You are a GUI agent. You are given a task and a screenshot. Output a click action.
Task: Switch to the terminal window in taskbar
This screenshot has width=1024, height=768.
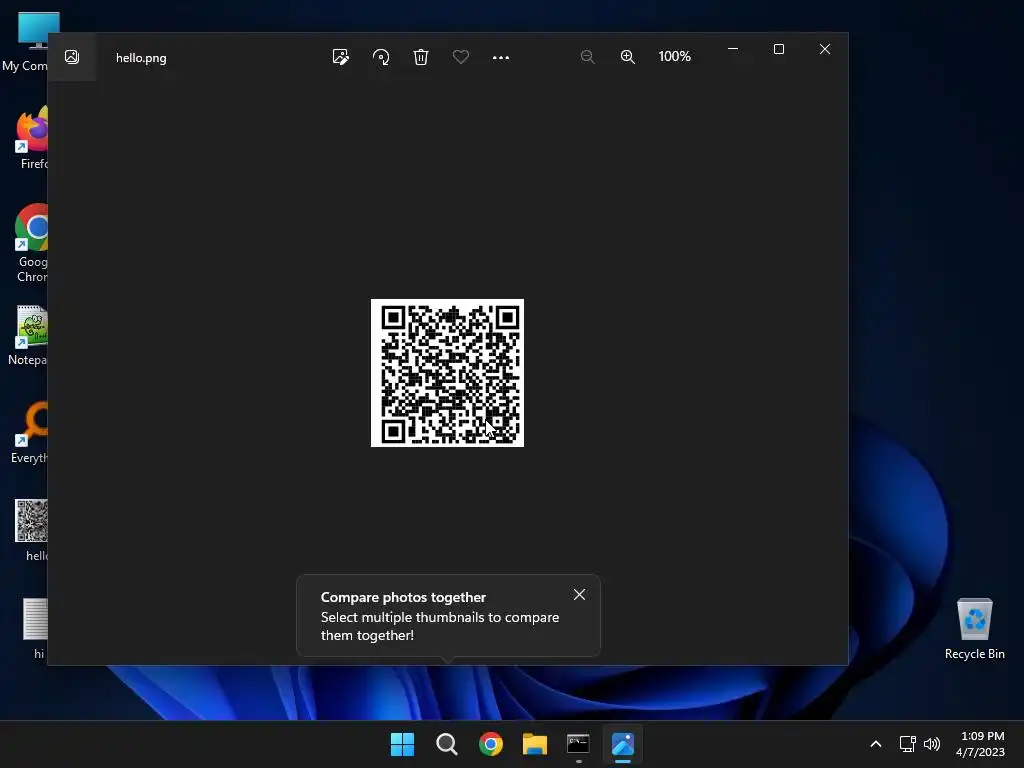tap(579, 744)
